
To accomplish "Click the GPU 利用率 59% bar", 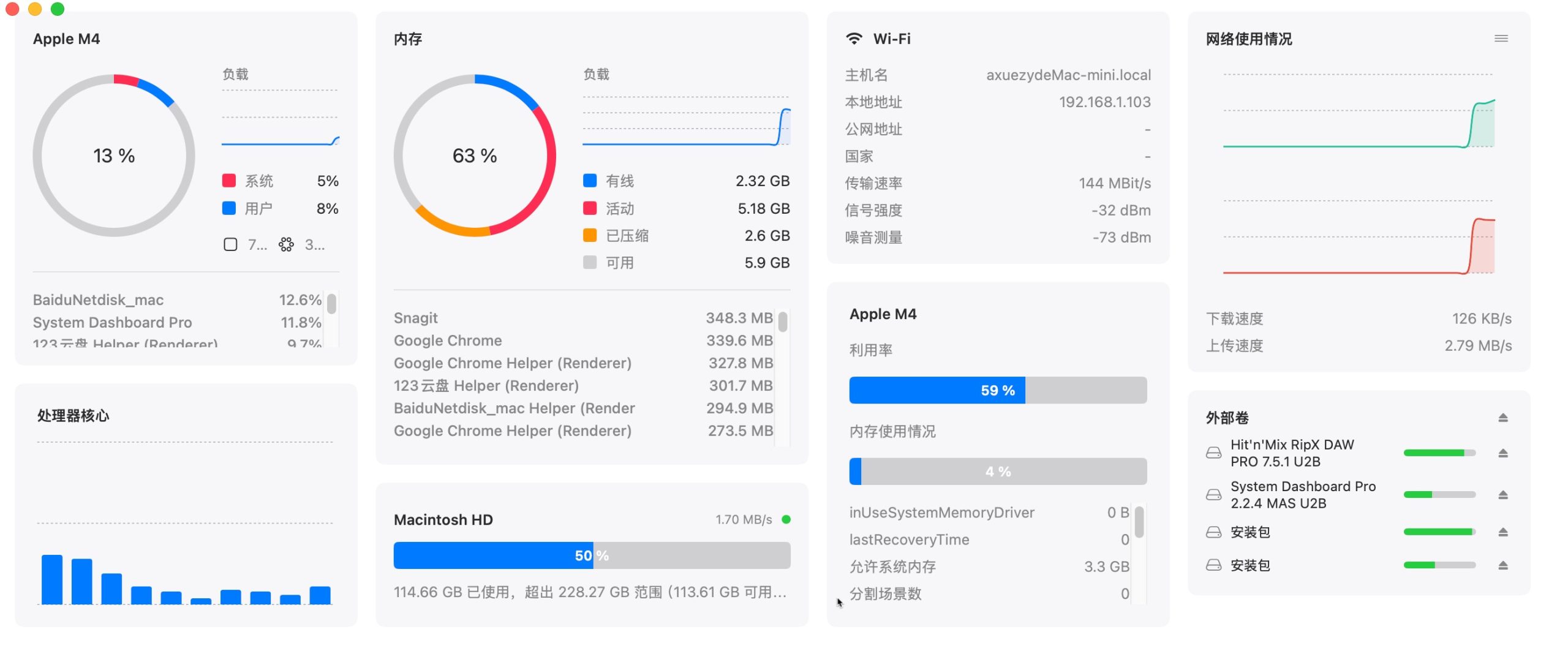I will 998,390.
